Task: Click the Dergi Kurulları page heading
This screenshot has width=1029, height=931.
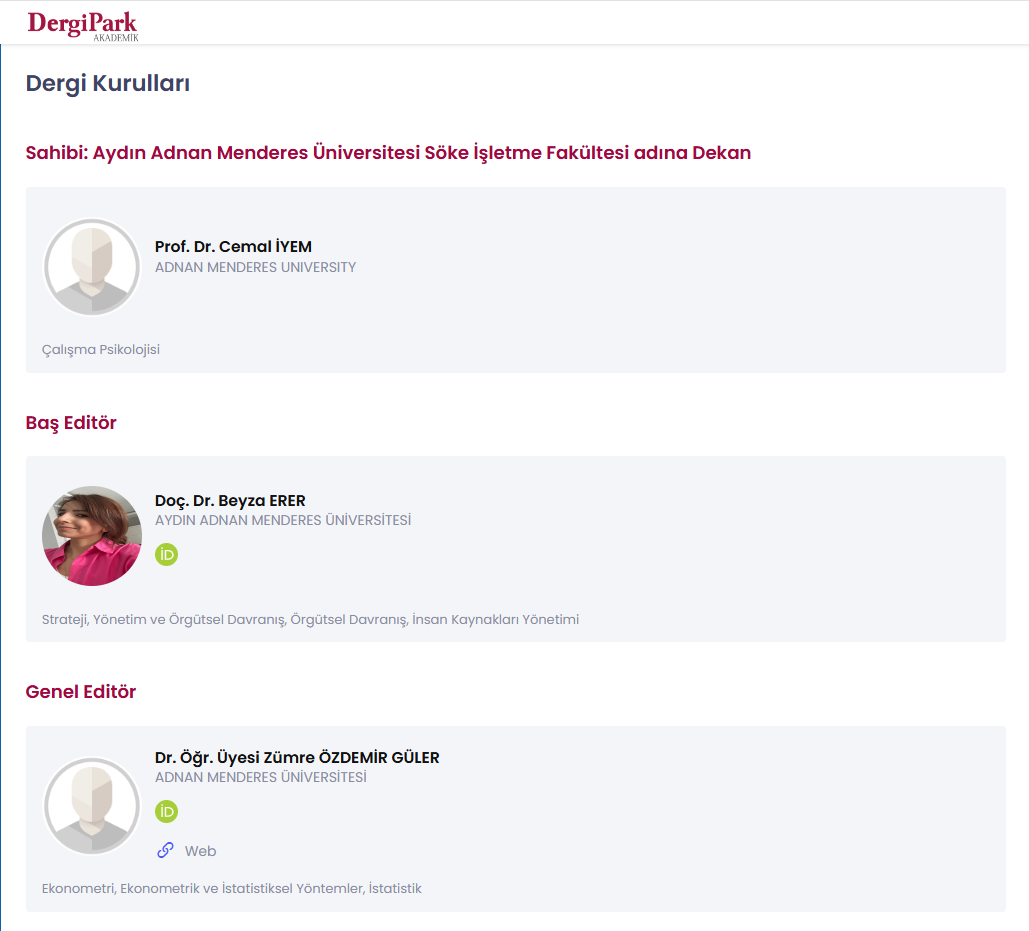Action: [108, 83]
